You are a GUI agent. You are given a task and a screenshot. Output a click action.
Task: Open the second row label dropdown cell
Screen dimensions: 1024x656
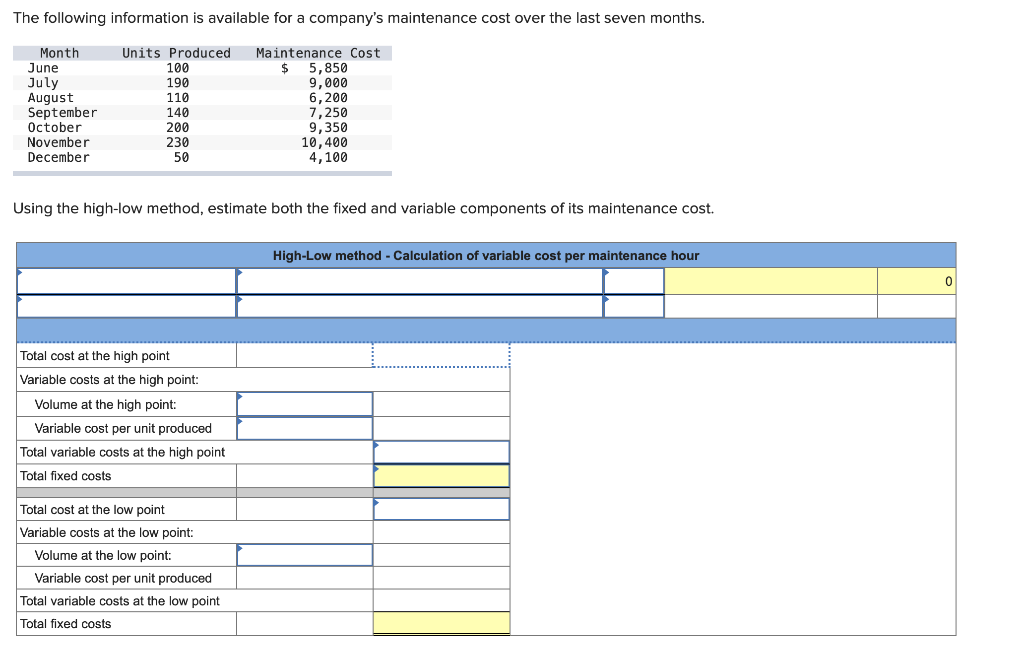point(126,306)
